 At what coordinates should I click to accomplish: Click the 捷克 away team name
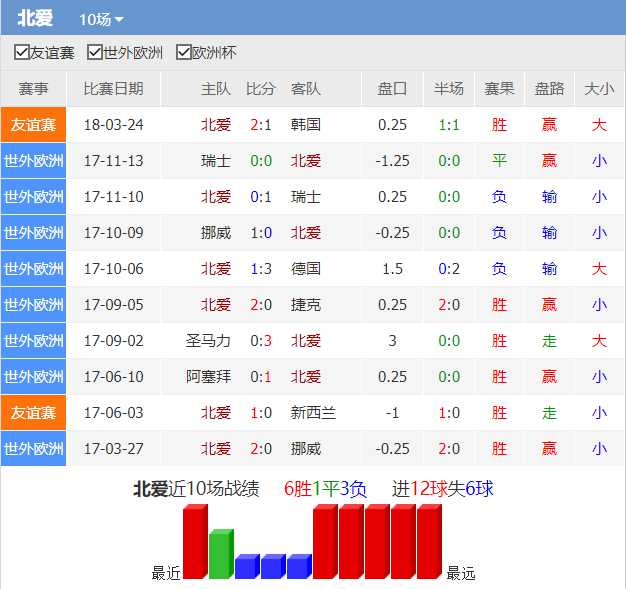306,305
